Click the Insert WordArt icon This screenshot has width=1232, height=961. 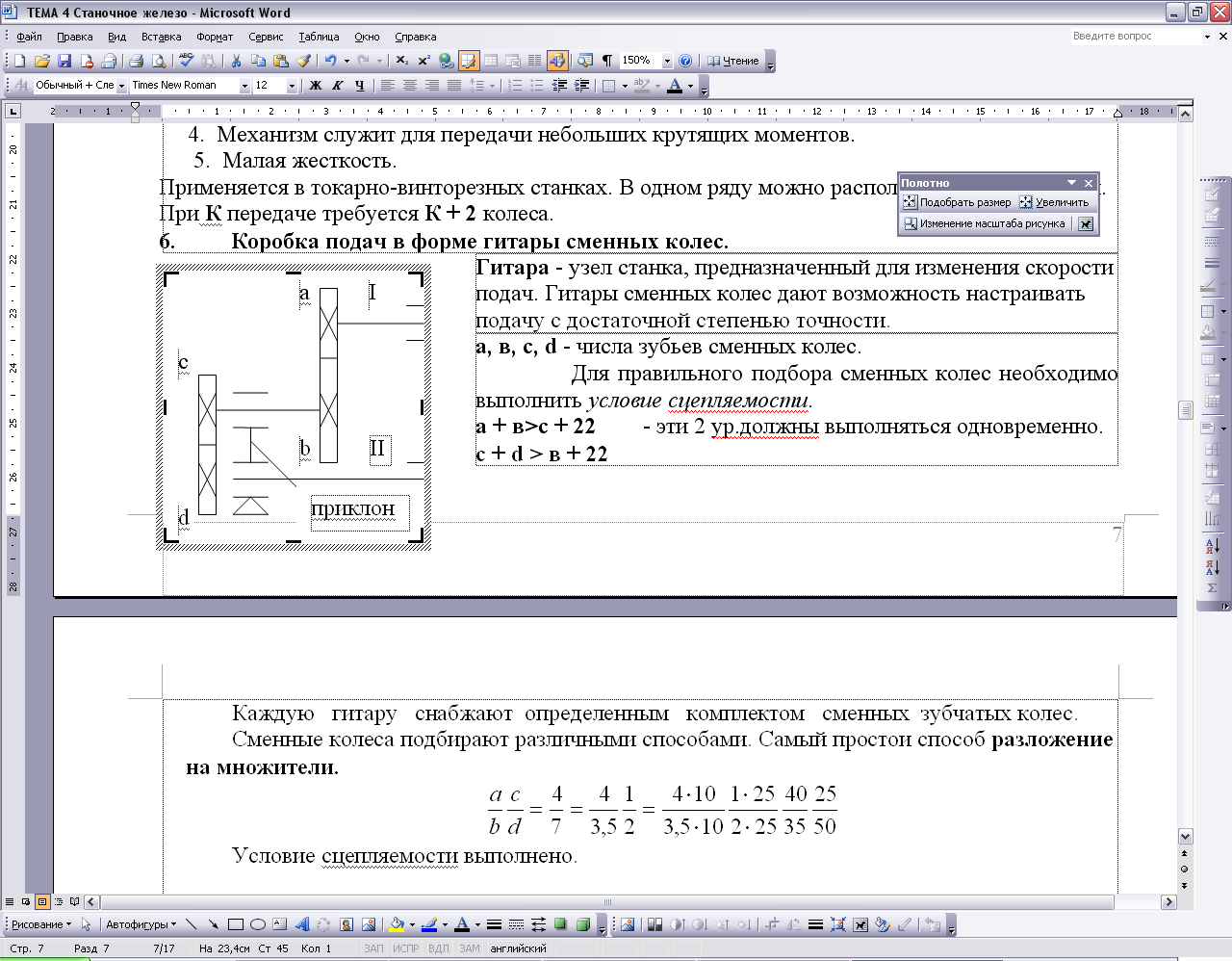tap(302, 924)
